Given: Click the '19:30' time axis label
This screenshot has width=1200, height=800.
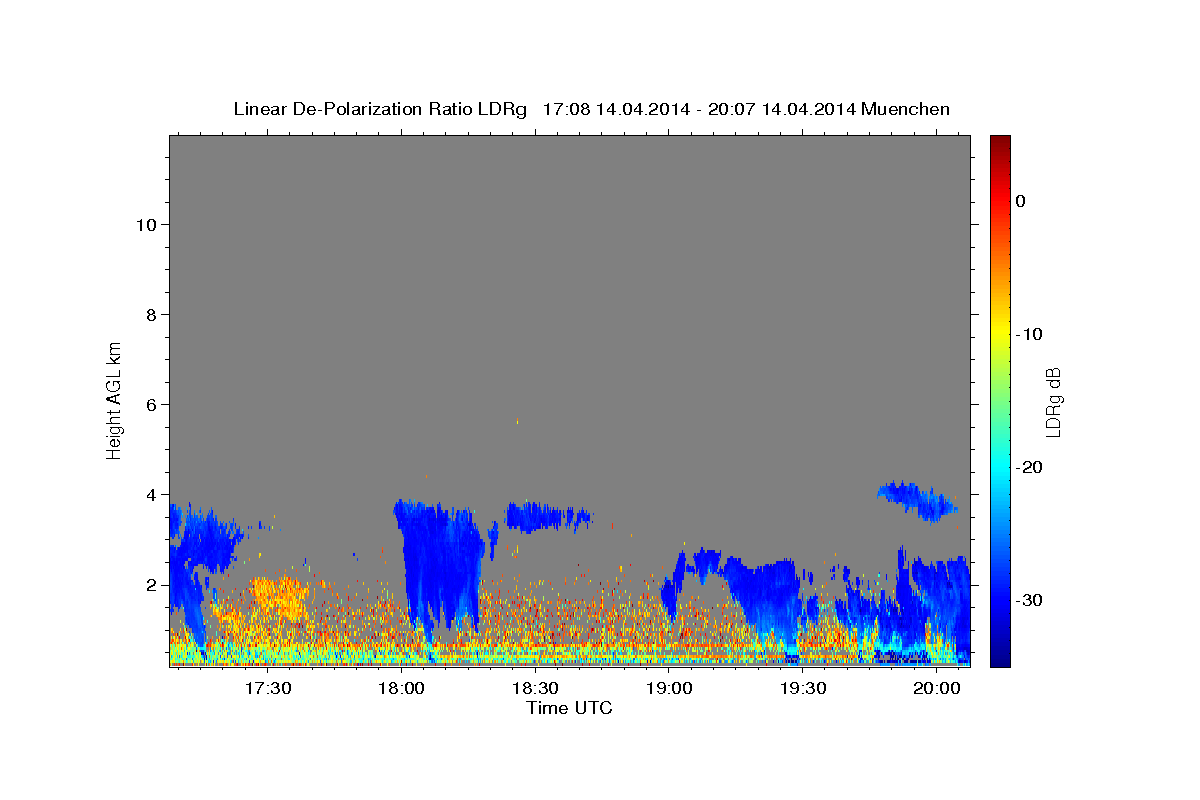Looking at the screenshot, I should pyautogui.click(x=803, y=689).
